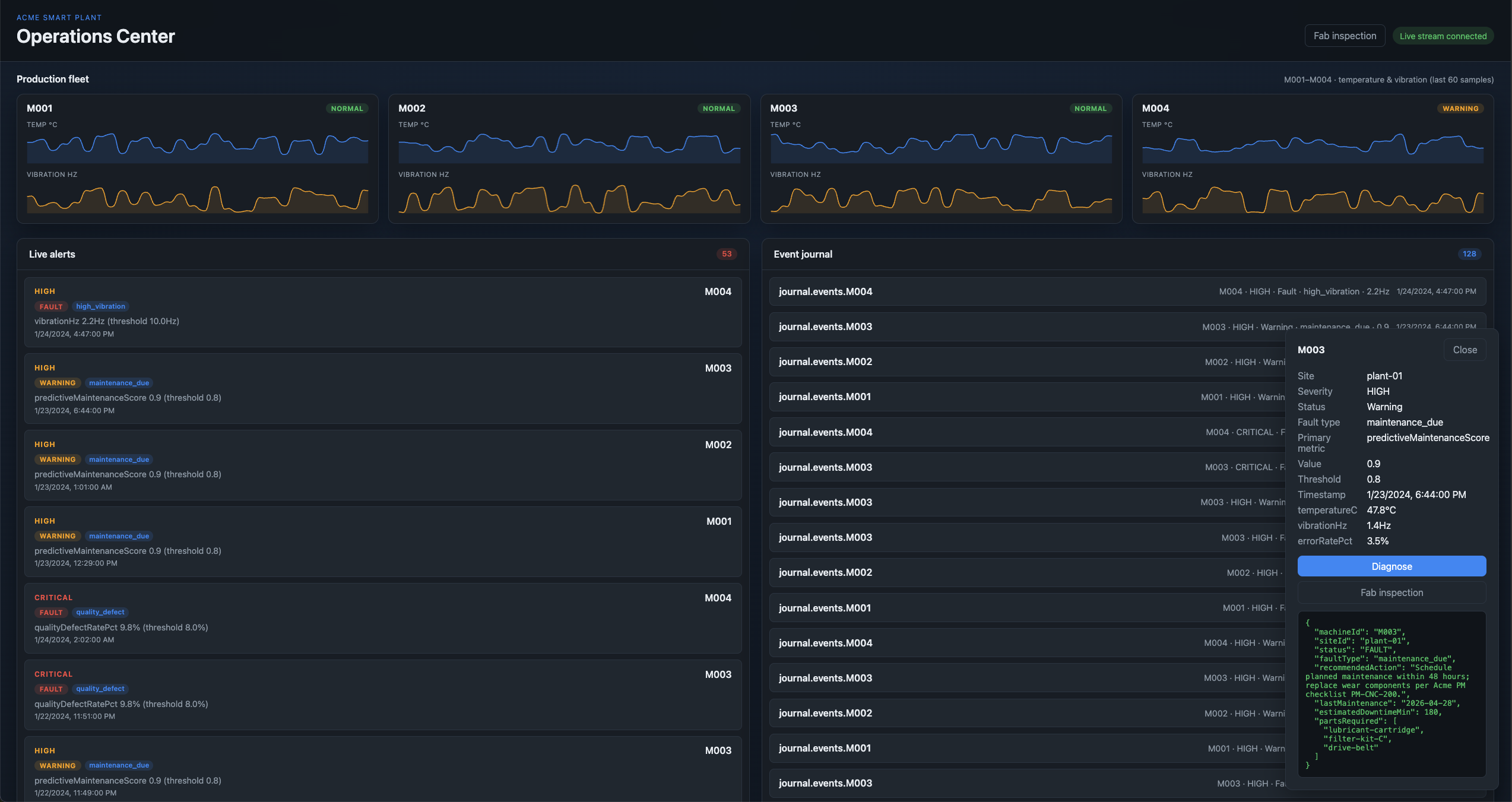Select M001 maintenance_due alert at 12:29:00 PM
Image resolution: width=1512 pixels, height=802 pixels.
[383, 542]
